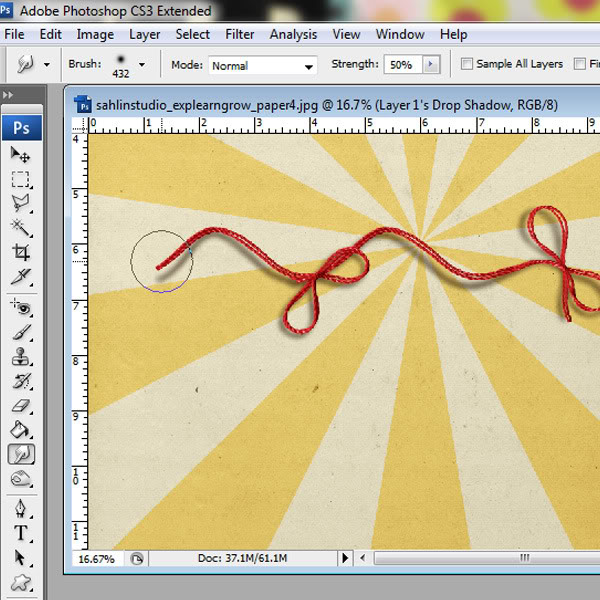This screenshot has width=600, height=600.
Task: Click the horizontal scrollbar thumb
Action: pyautogui.click(x=487, y=558)
